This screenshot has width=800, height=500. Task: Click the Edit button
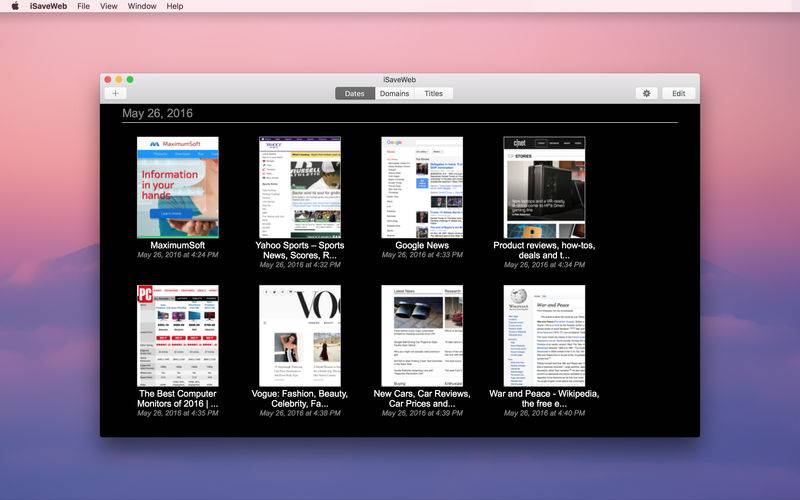(x=679, y=93)
